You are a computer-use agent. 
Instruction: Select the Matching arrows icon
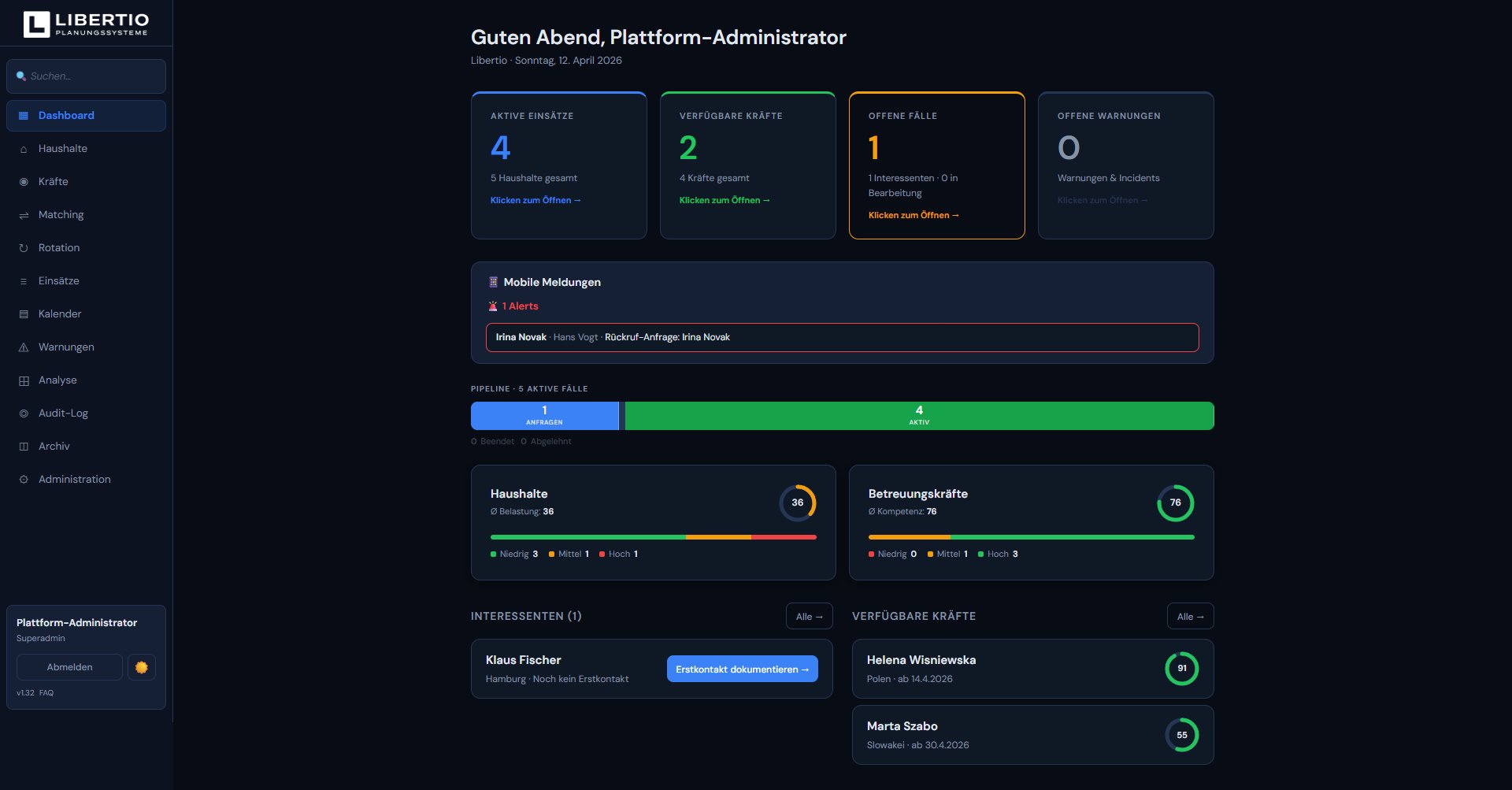(x=23, y=214)
